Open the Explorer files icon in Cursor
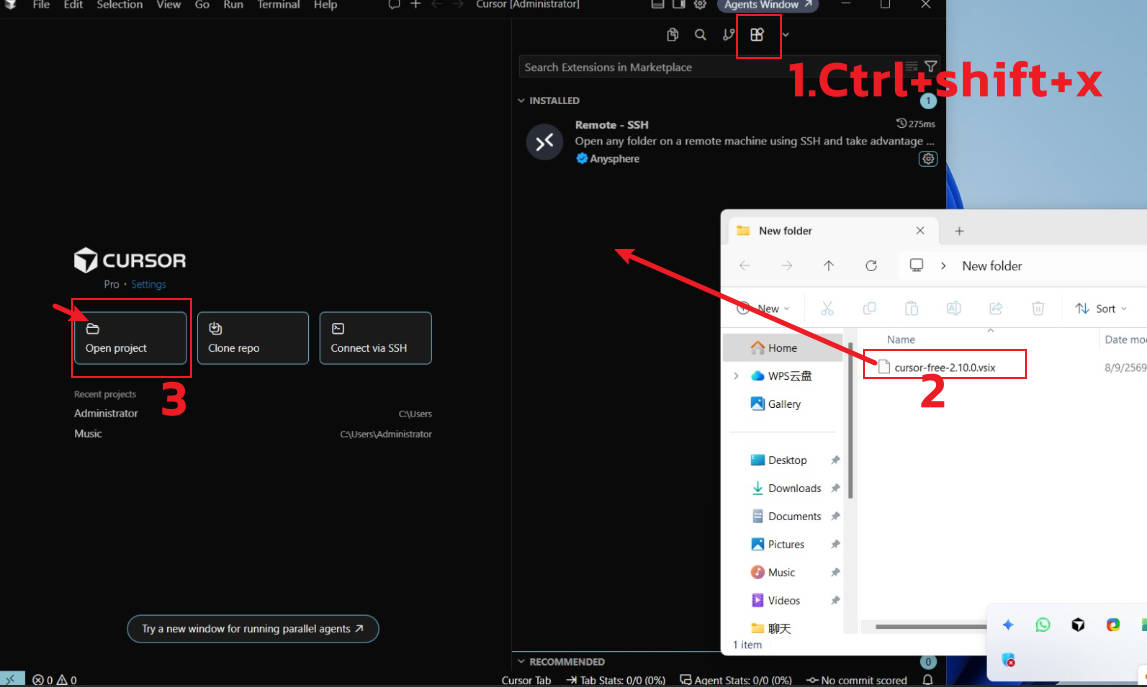This screenshot has width=1147, height=687. coord(672,34)
